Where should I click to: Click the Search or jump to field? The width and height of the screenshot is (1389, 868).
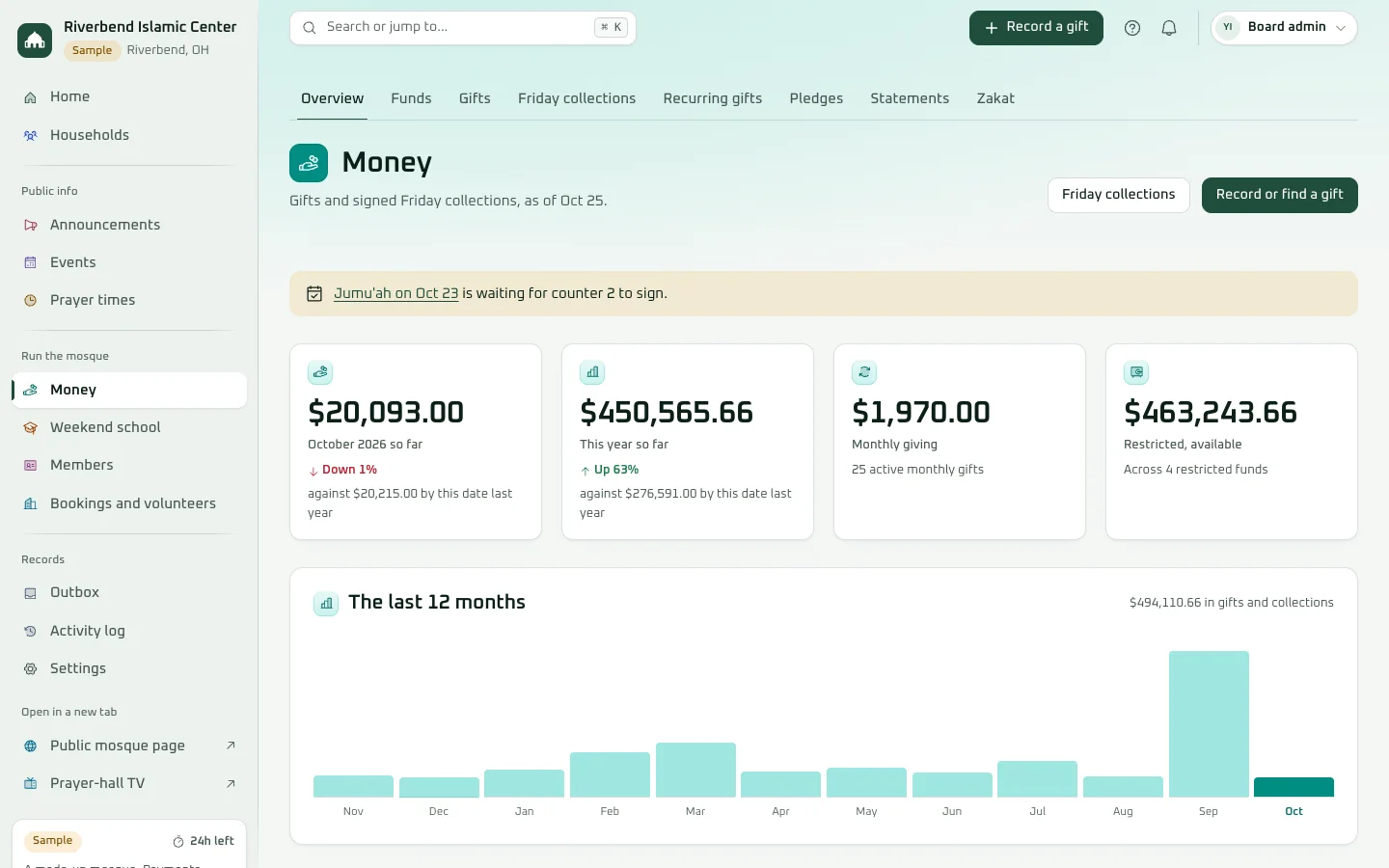coord(463,28)
